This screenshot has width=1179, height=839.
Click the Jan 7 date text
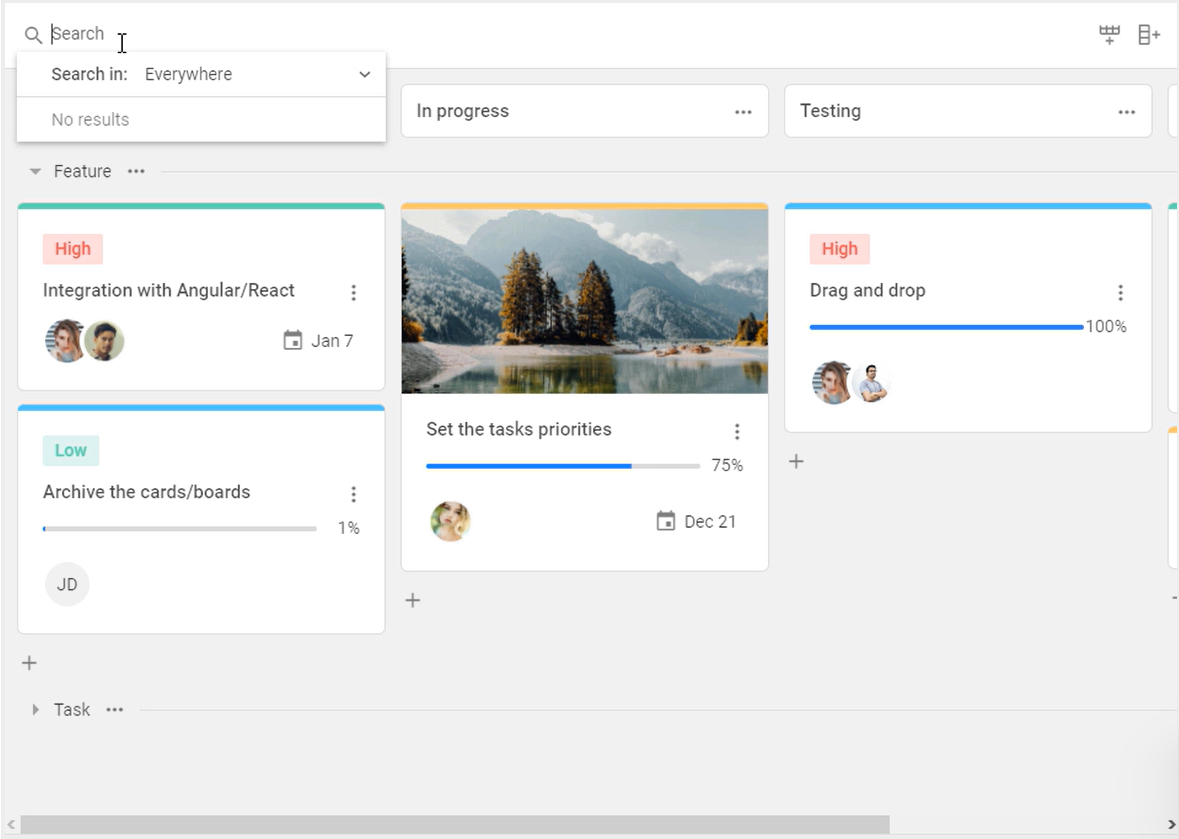point(332,341)
